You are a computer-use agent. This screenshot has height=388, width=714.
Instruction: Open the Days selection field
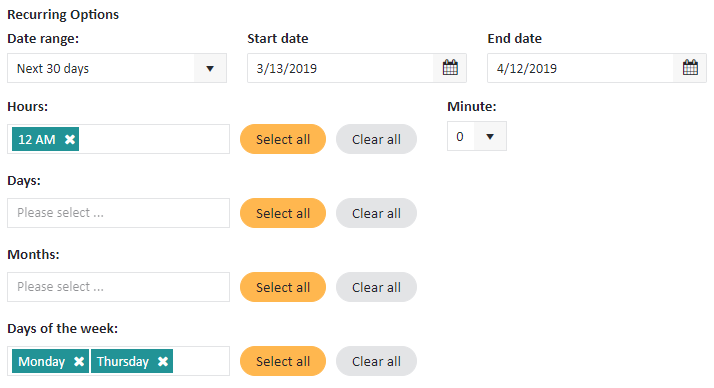point(118,213)
